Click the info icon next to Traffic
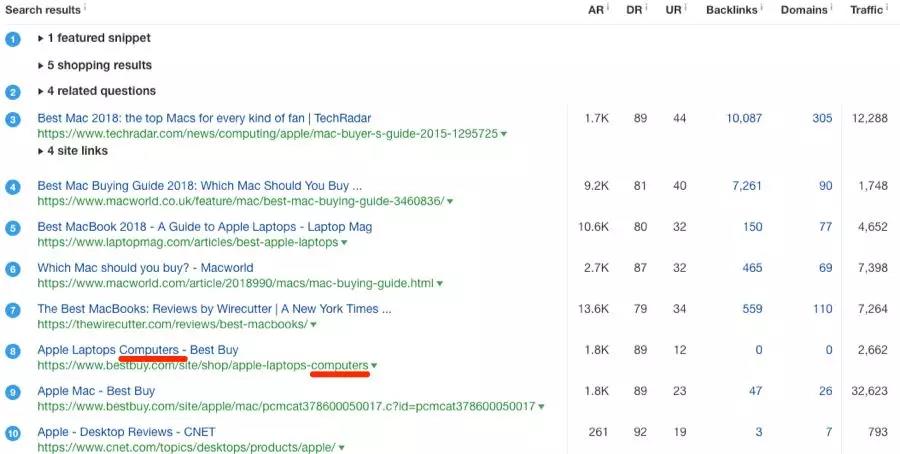The image size is (900, 454). (888, 8)
